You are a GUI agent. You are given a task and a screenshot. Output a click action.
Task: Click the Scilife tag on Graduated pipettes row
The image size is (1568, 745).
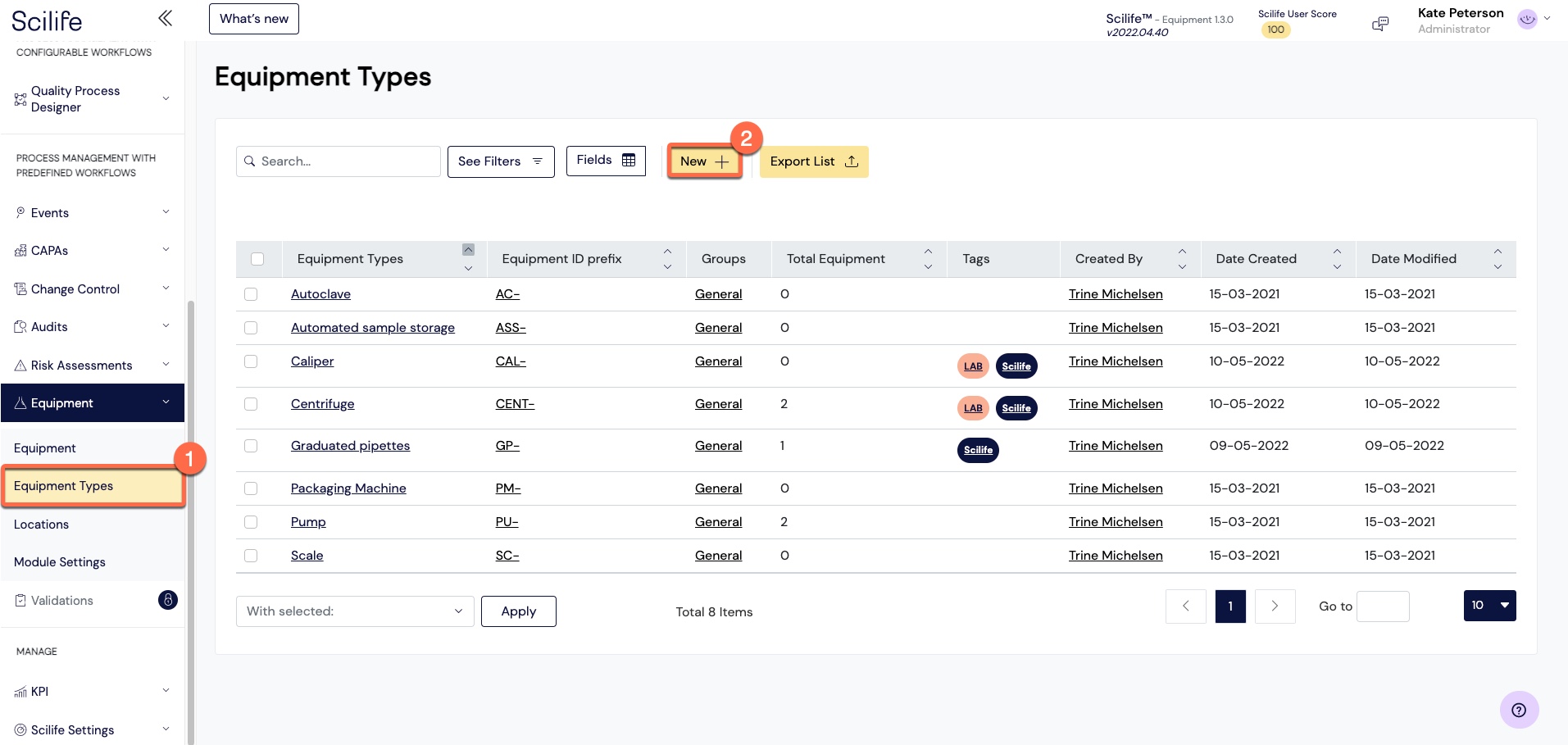[978, 450]
